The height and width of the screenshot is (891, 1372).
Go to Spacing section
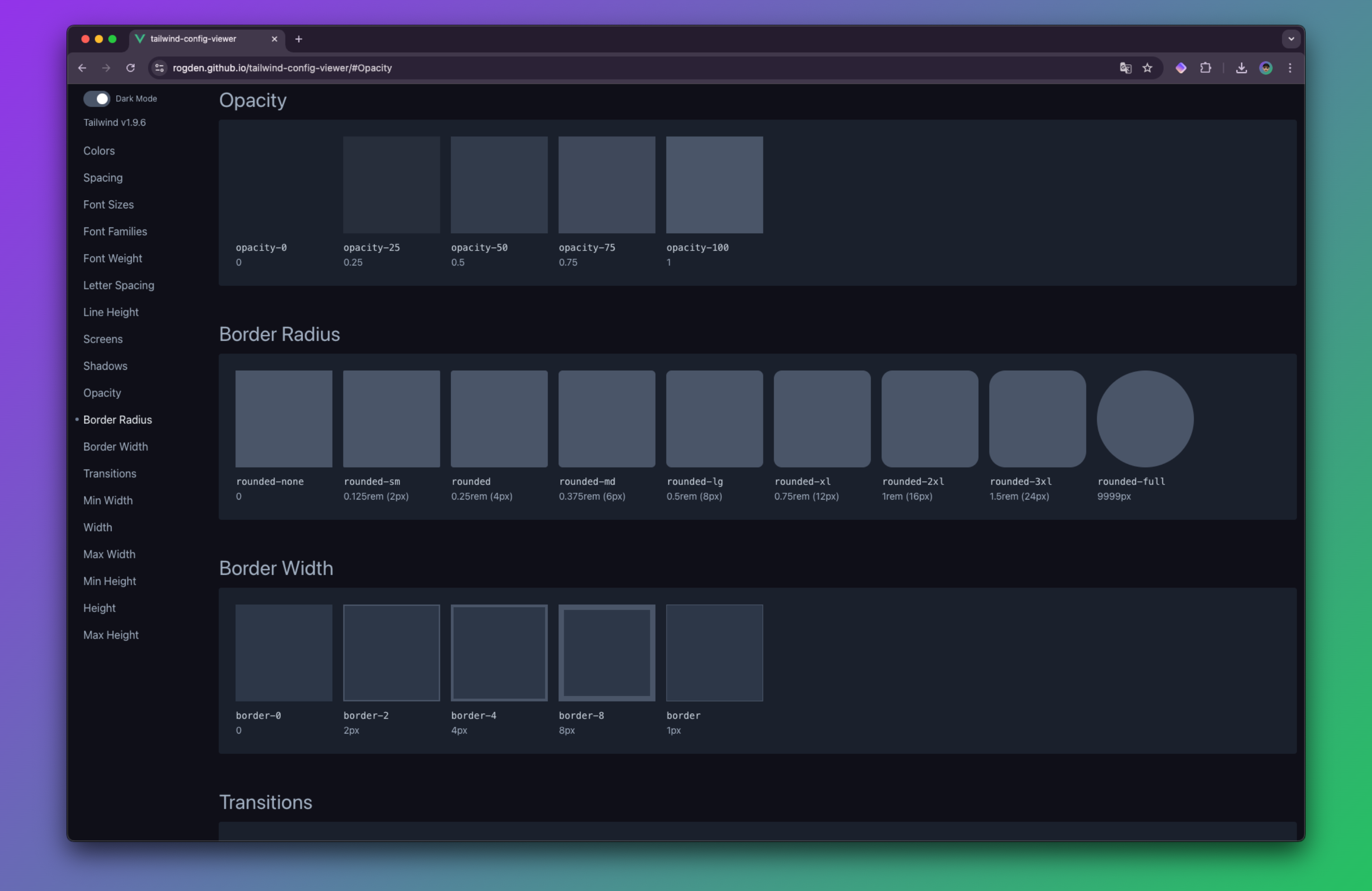click(103, 177)
